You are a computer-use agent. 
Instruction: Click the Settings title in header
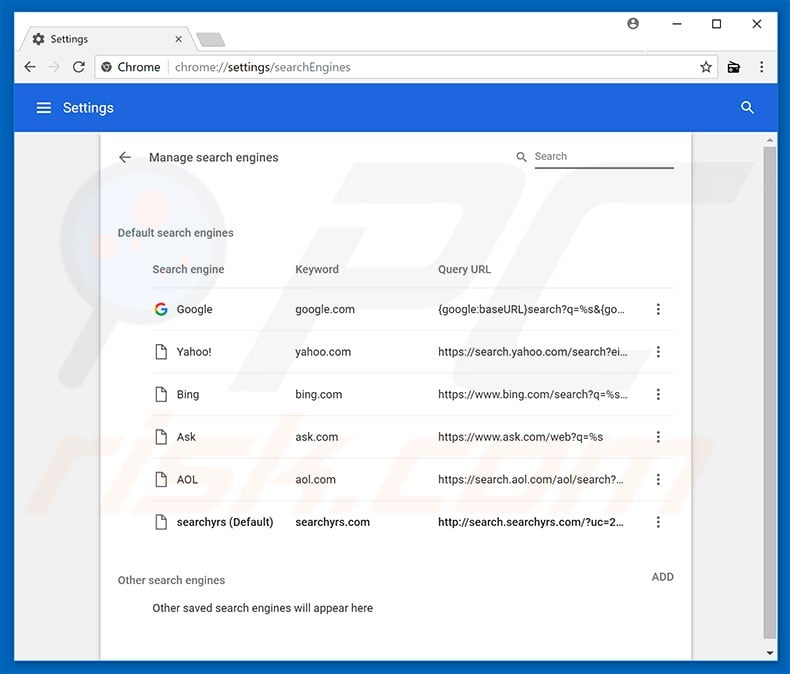pyautogui.click(x=88, y=108)
